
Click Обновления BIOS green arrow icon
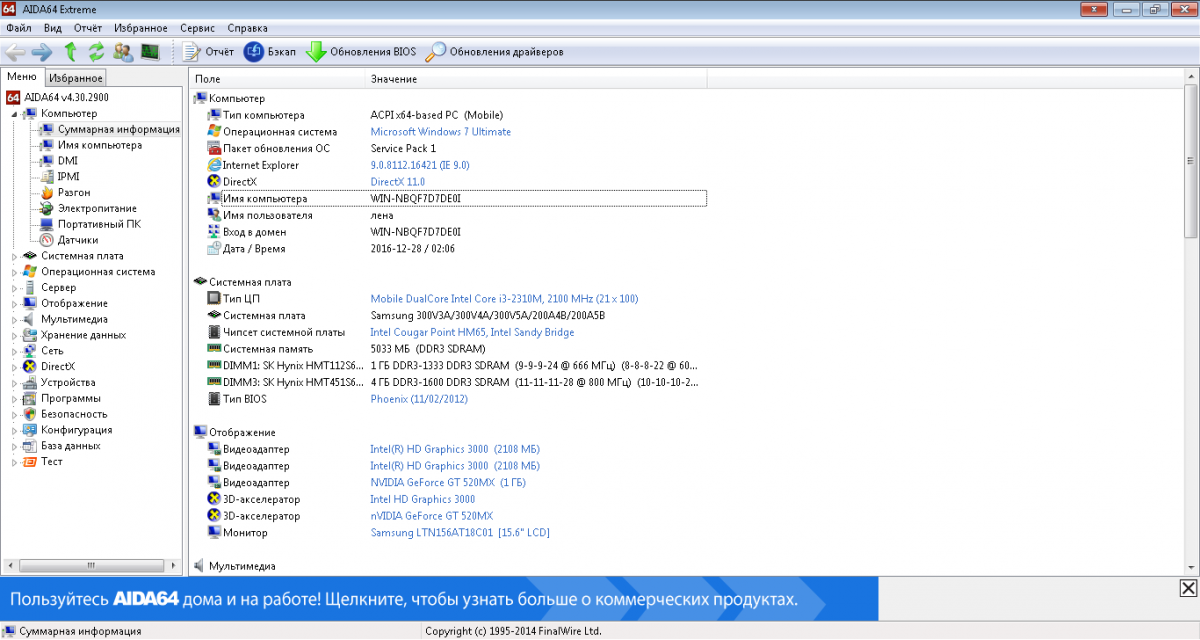pyautogui.click(x=316, y=51)
